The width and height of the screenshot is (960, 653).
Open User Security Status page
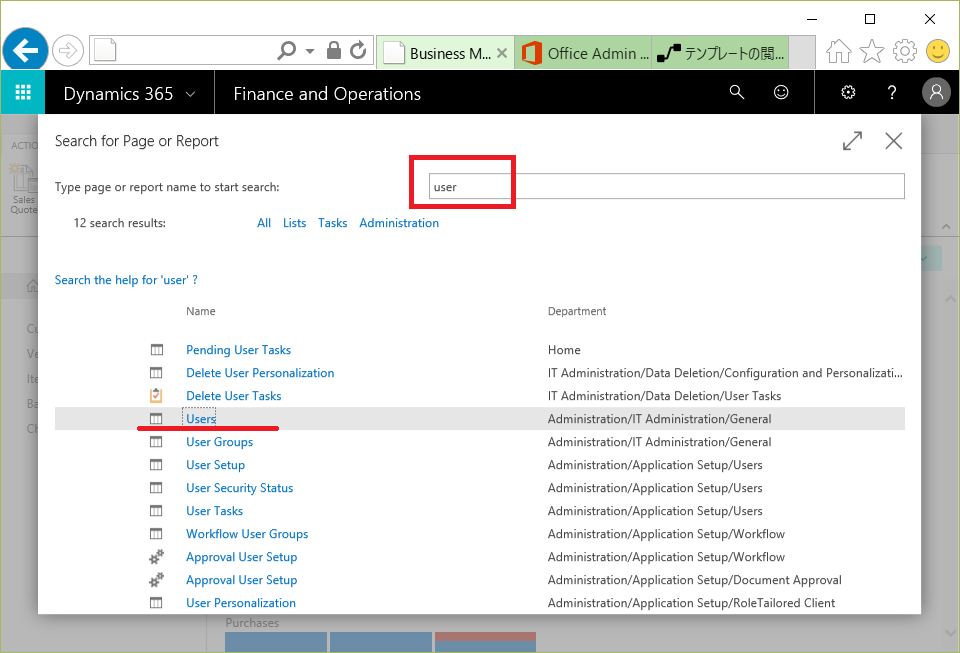coord(240,488)
